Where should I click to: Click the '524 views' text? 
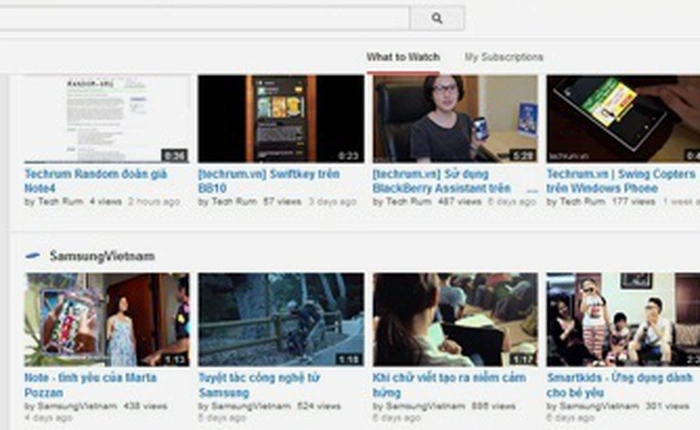(319, 406)
